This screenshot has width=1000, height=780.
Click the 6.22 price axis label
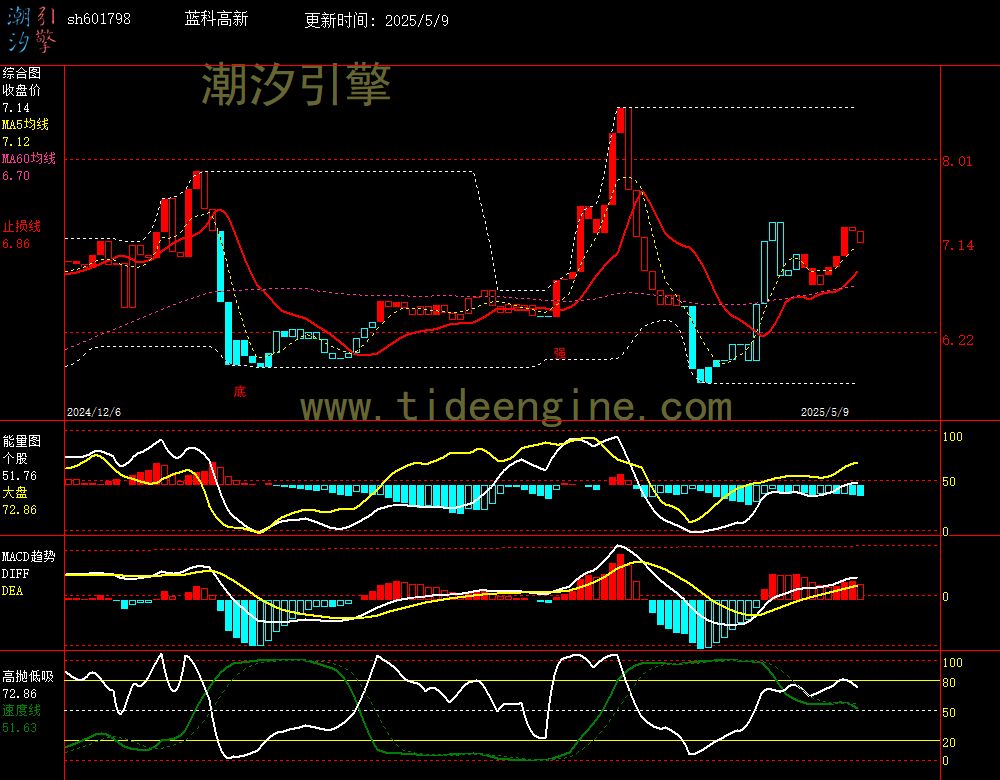958,341
